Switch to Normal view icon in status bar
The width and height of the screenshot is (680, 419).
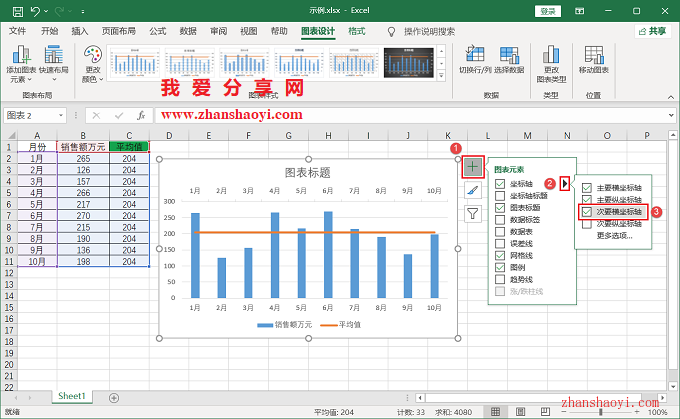tap(495, 412)
